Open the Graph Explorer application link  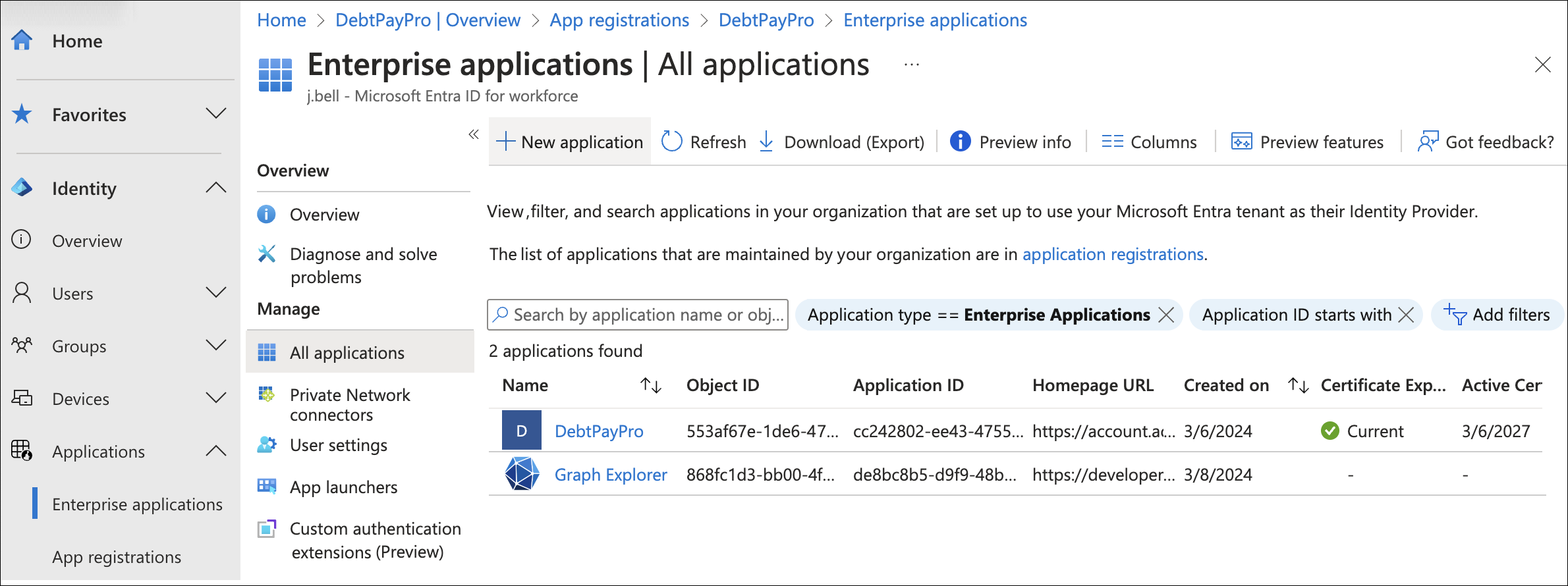click(x=611, y=475)
